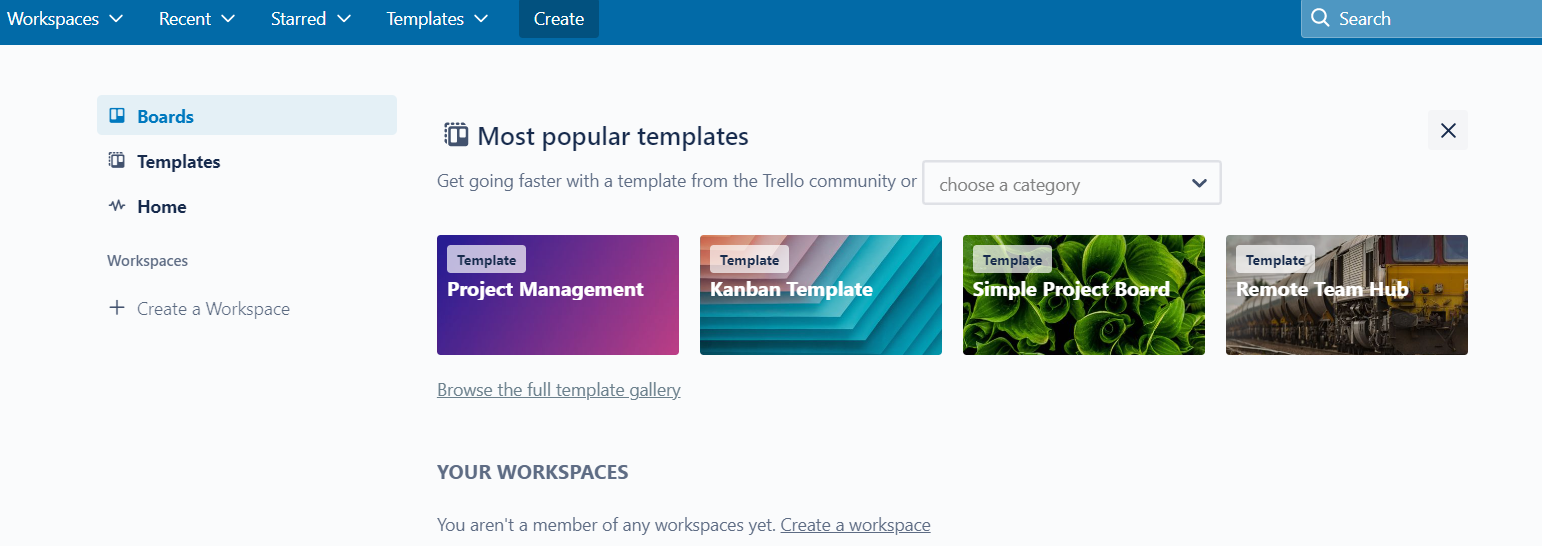Select Boards in the sidebar
The width and height of the screenshot is (1542, 546).
pos(247,115)
